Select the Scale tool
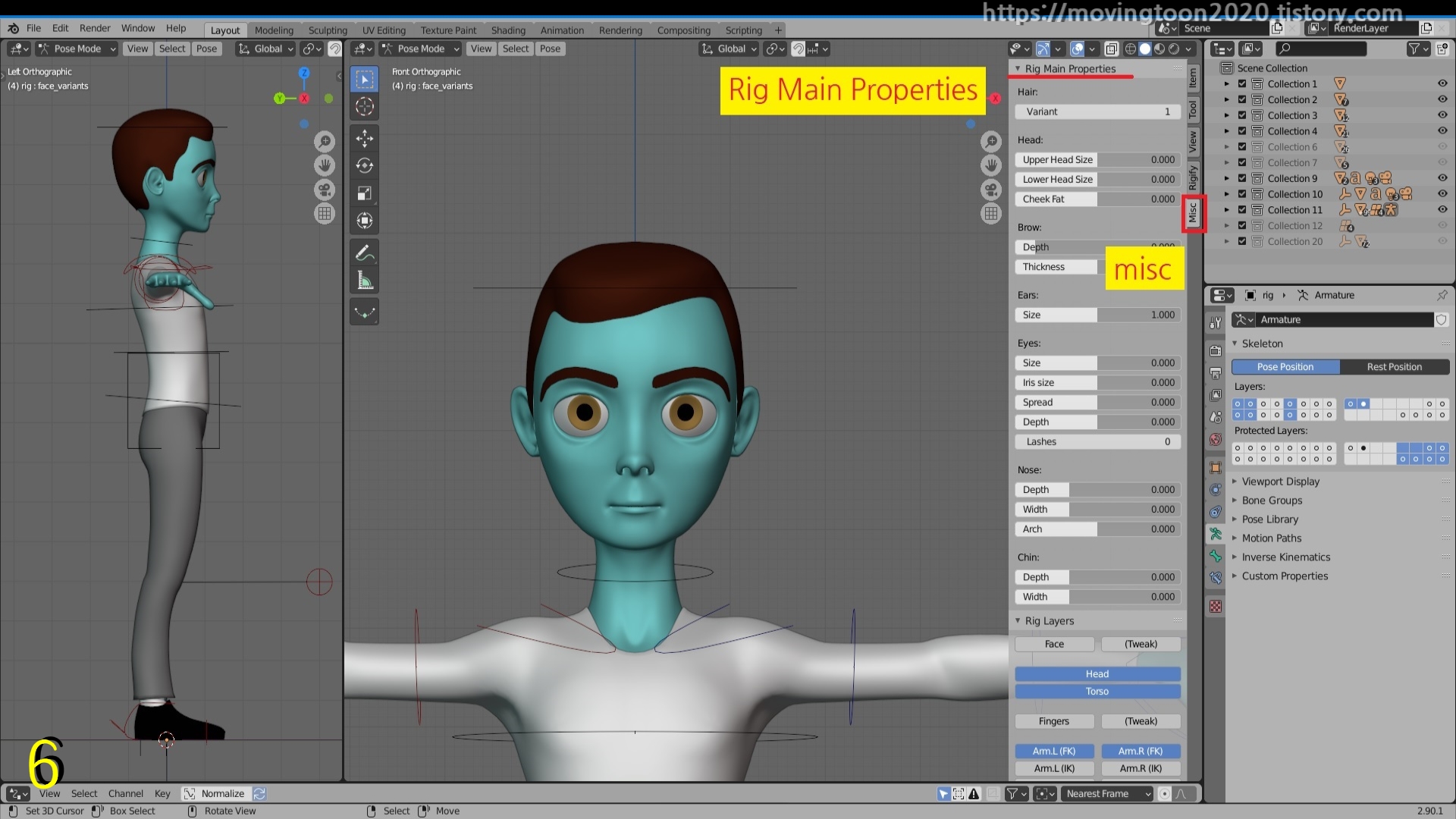The image size is (1456, 819). (x=365, y=193)
